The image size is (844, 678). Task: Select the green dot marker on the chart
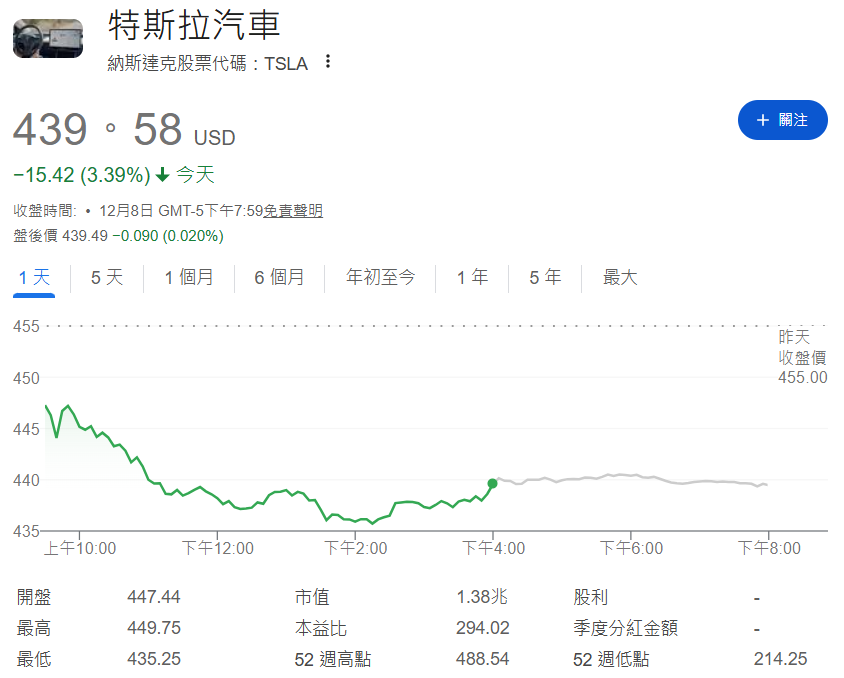492,484
